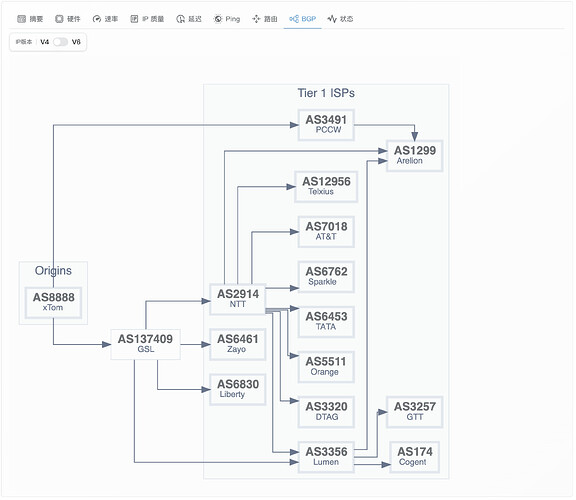Switch to the BGP tab

coord(302,19)
